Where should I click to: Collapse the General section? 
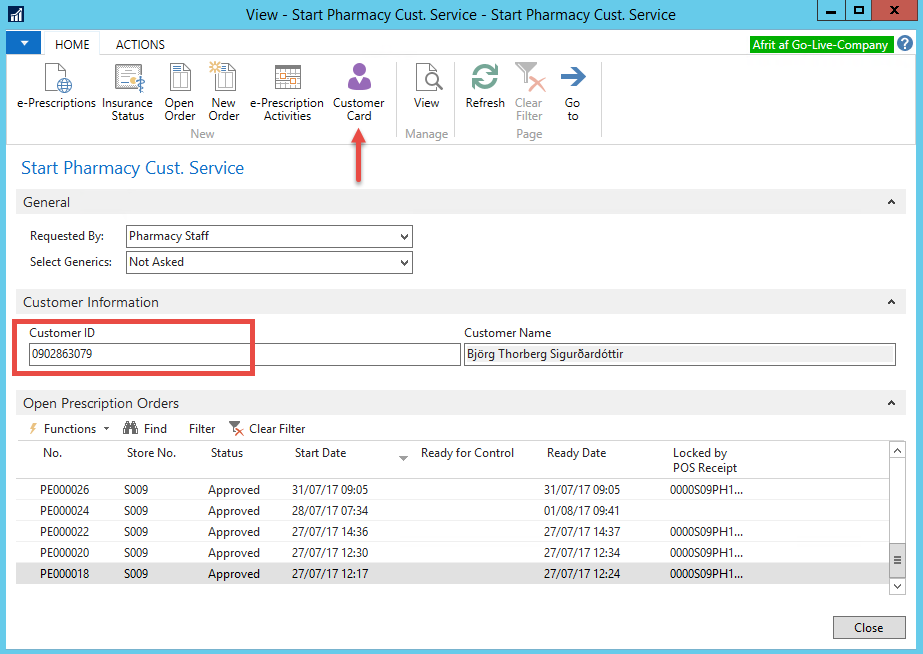pyautogui.click(x=890, y=202)
